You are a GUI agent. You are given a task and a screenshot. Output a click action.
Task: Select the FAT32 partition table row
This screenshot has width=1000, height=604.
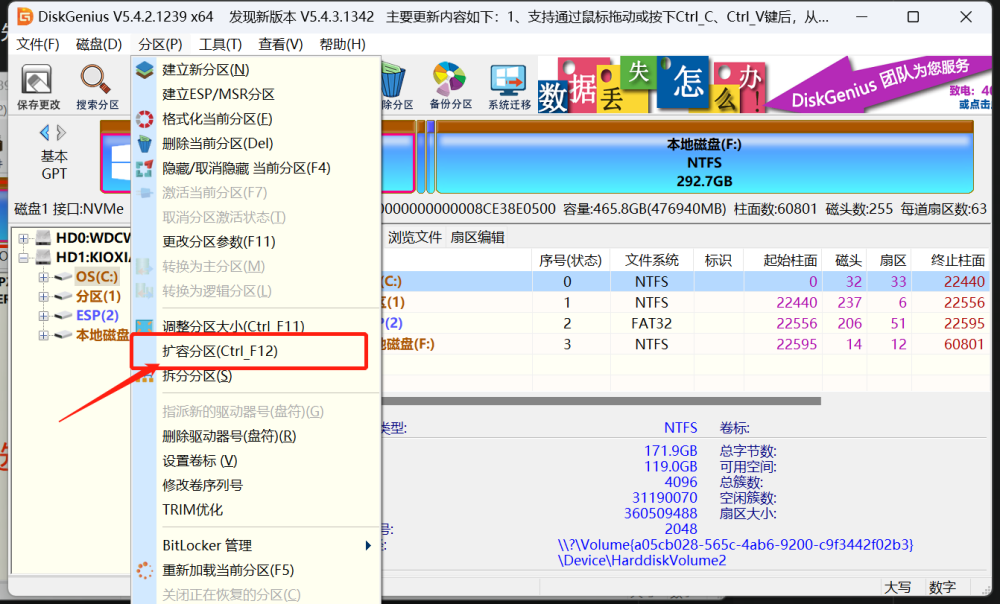point(686,323)
